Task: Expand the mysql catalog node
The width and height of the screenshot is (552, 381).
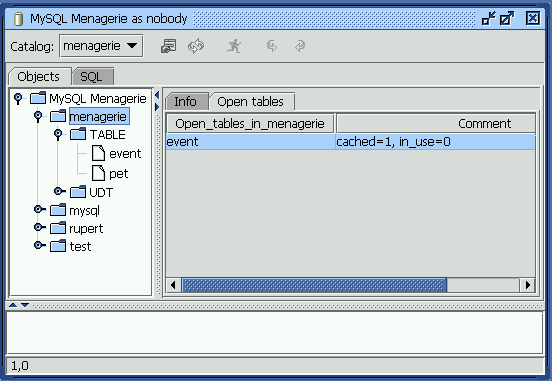Action: (x=39, y=210)
